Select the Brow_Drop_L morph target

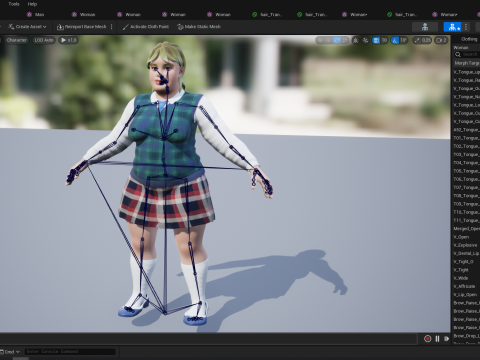(x=466, y=336)
